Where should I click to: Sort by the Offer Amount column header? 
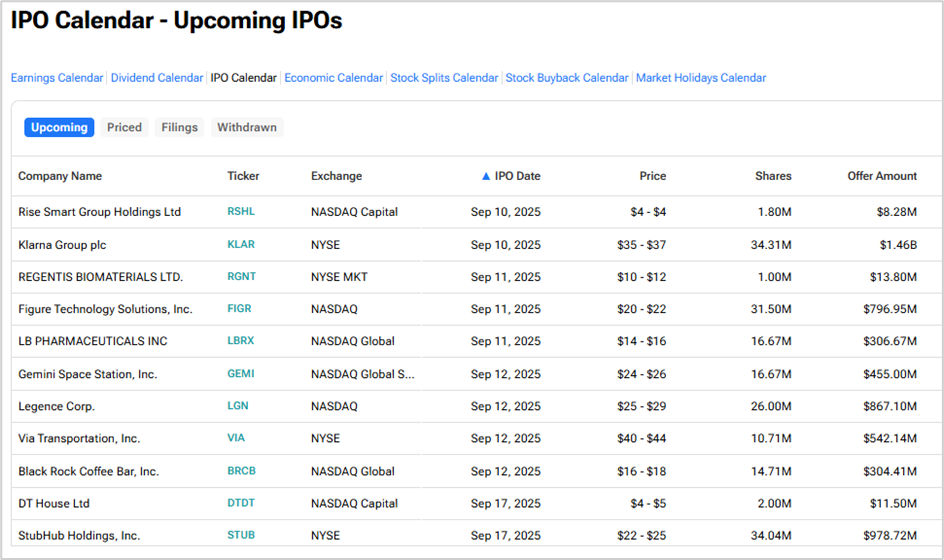882,176
